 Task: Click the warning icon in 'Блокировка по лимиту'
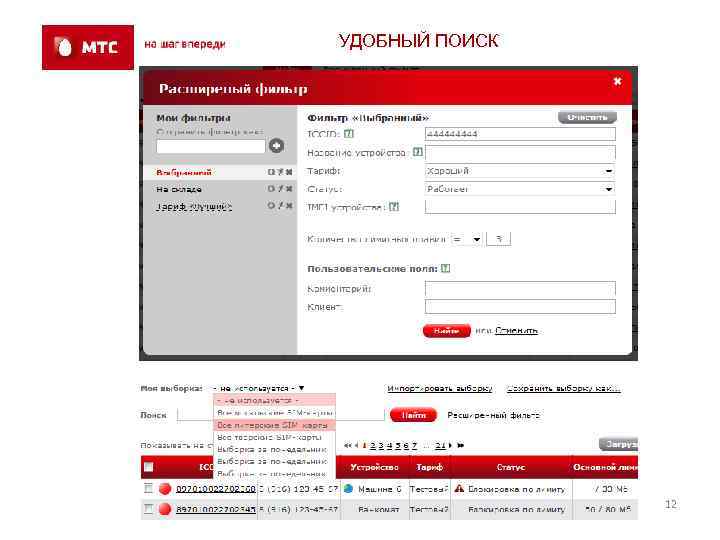click(x=459, y=489)
